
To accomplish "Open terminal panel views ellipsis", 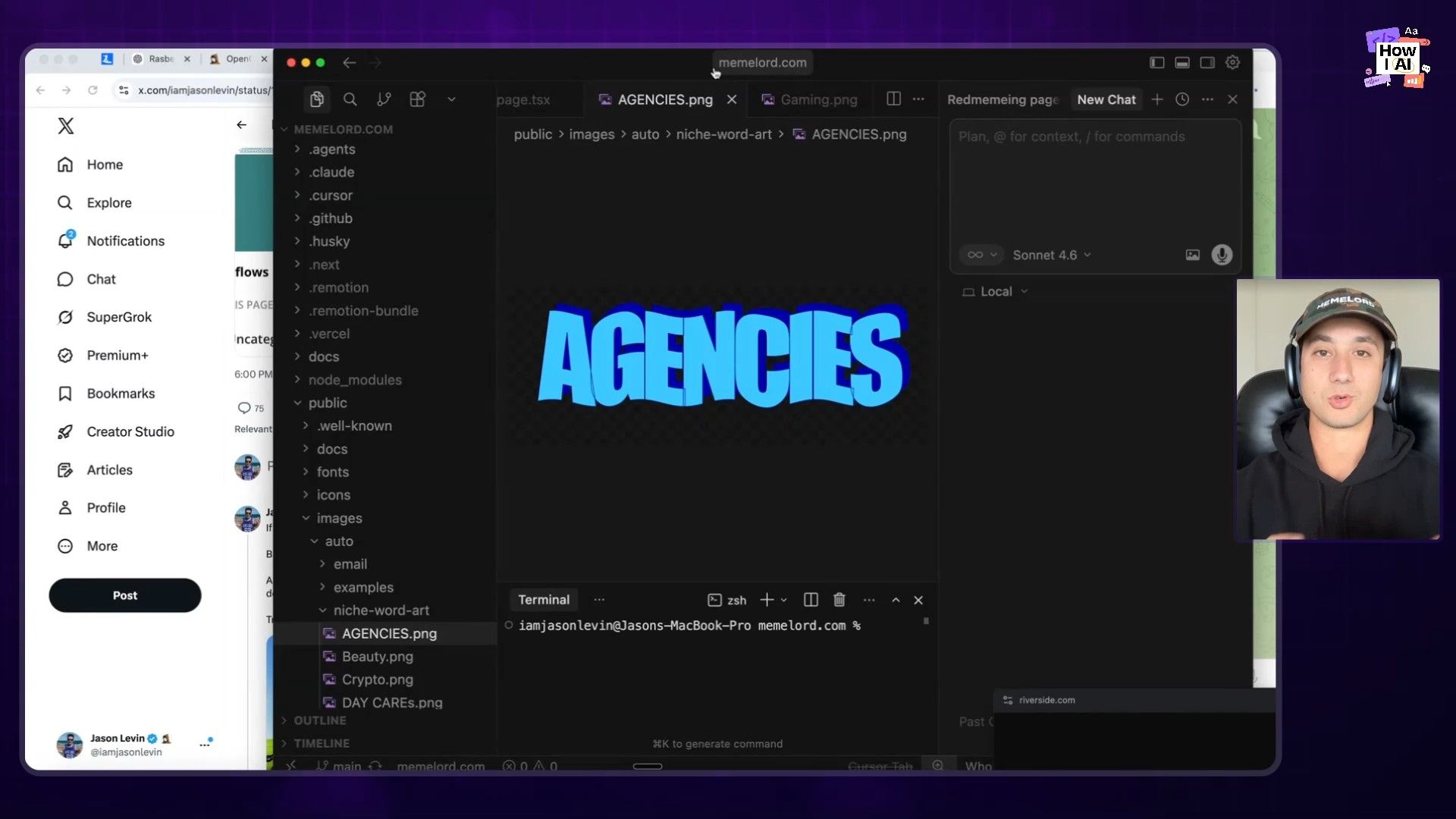I will (599, 600).
